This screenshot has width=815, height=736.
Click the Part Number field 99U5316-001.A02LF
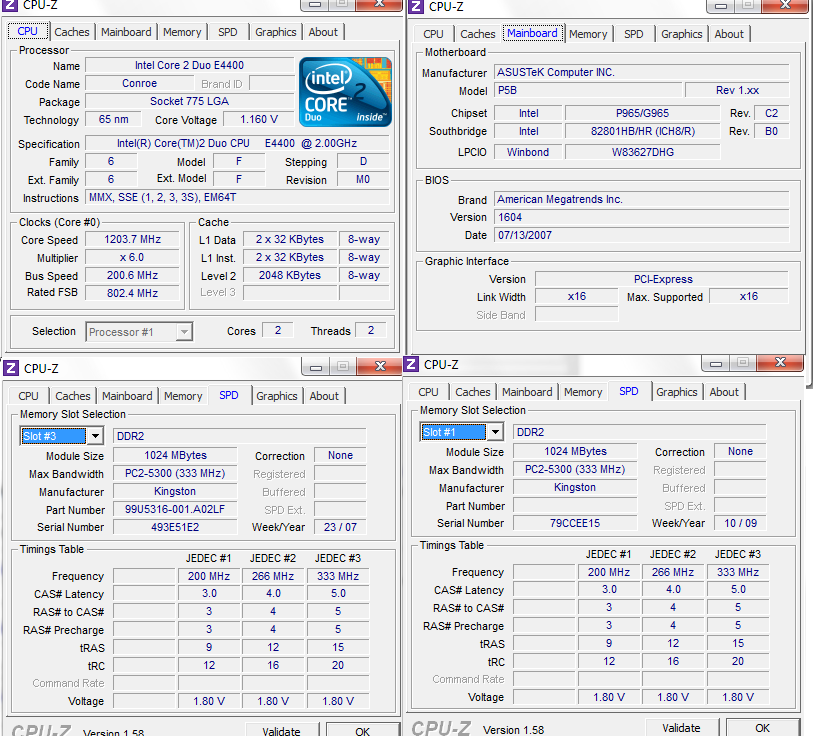click(174, 510)
